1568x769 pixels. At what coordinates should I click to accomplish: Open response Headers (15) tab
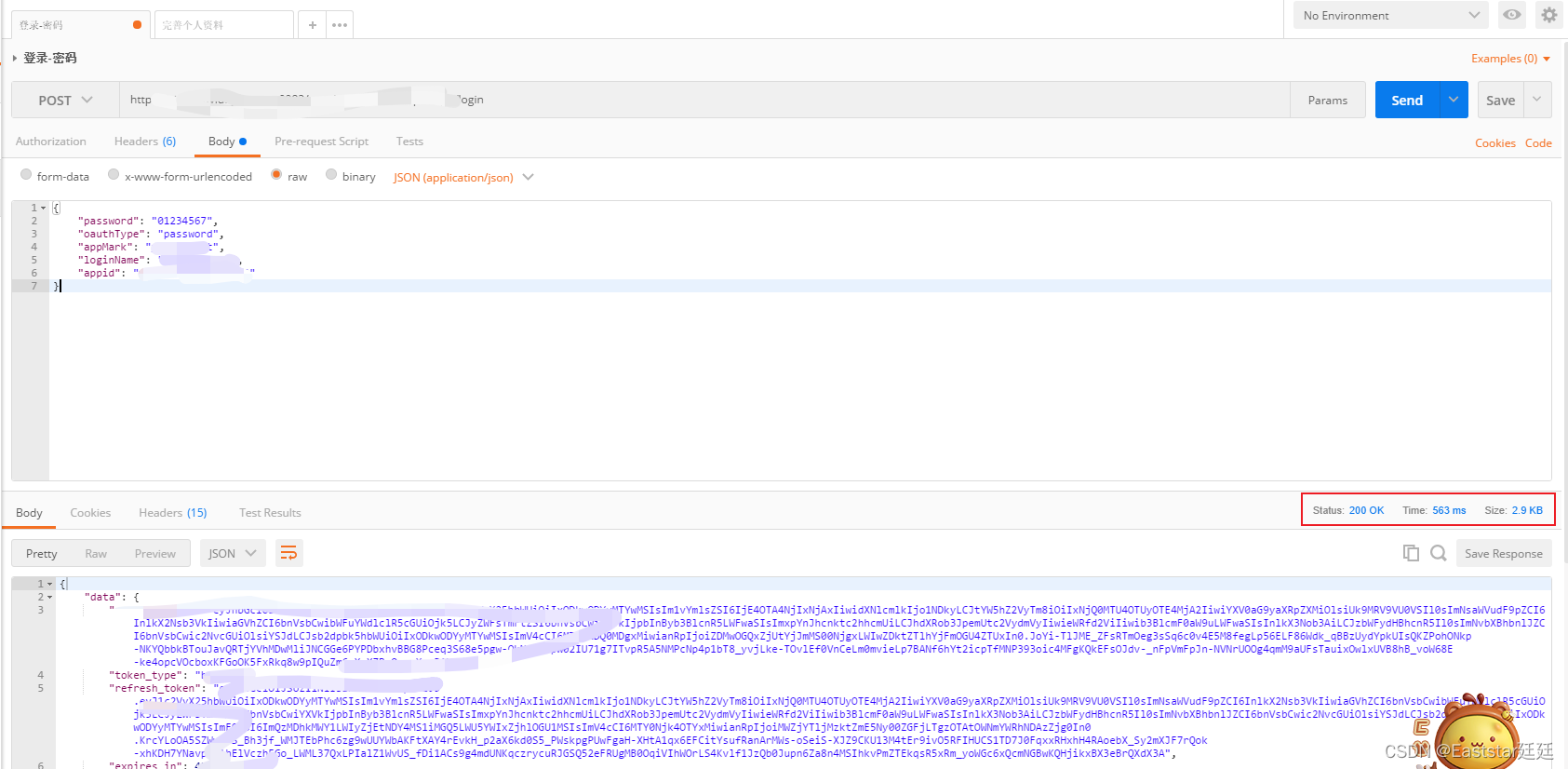tap(173, 513)
